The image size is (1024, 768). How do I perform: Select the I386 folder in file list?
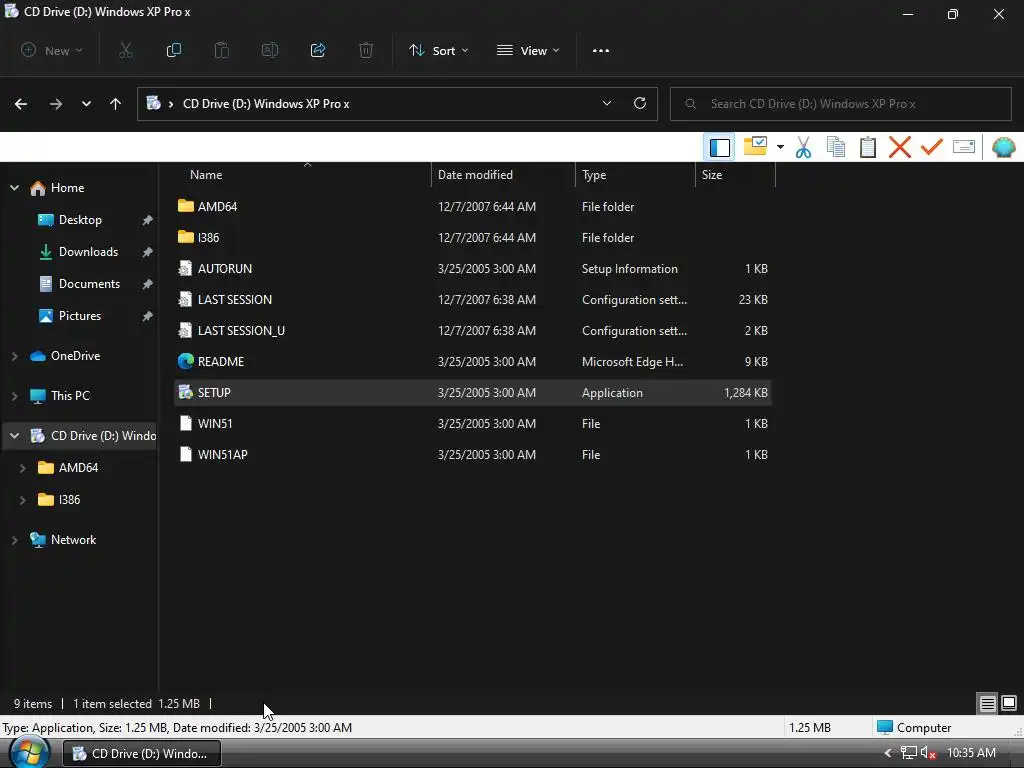point(473,238)
